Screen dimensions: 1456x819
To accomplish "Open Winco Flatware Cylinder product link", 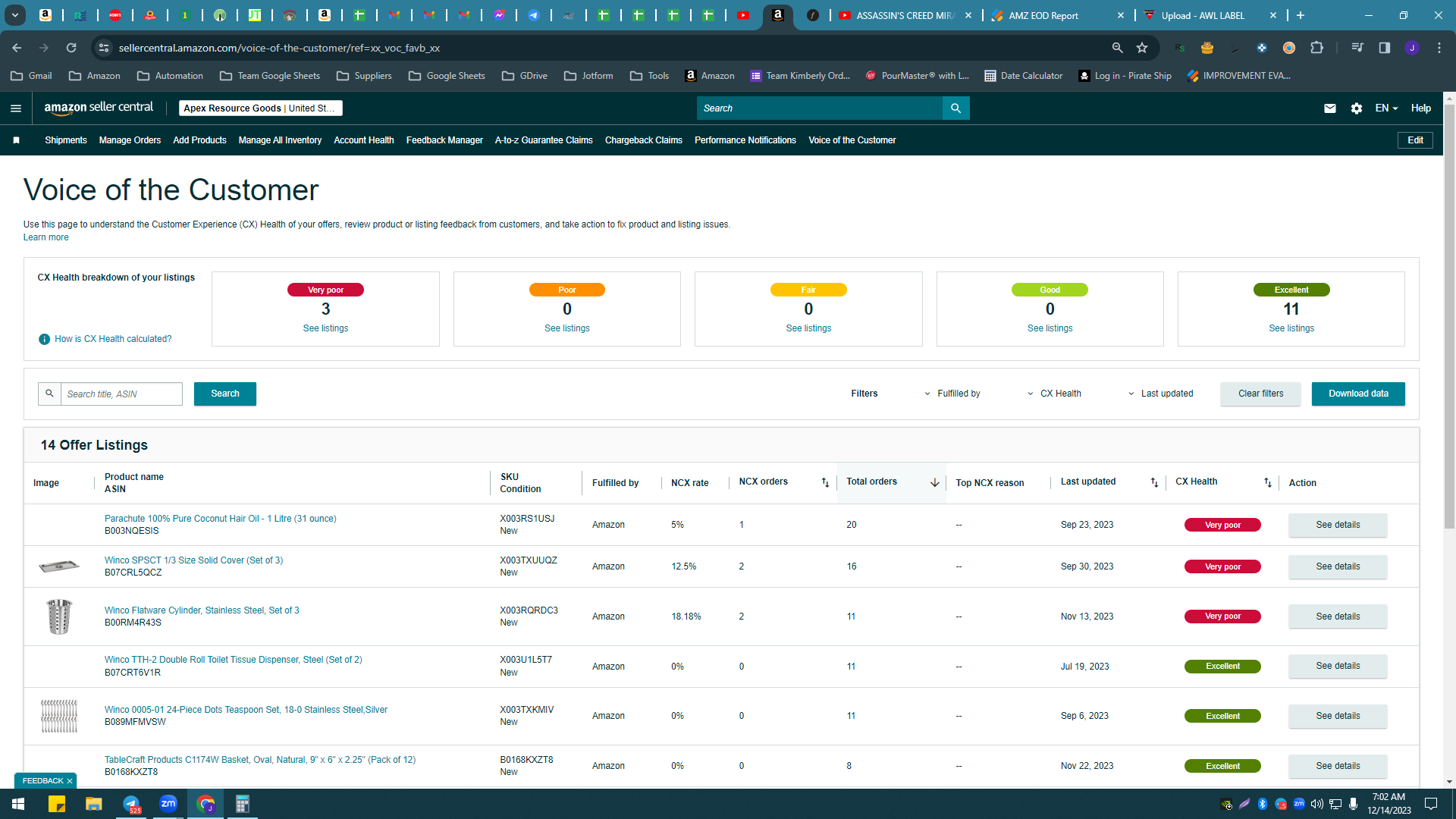I will (x=202, y=610).
